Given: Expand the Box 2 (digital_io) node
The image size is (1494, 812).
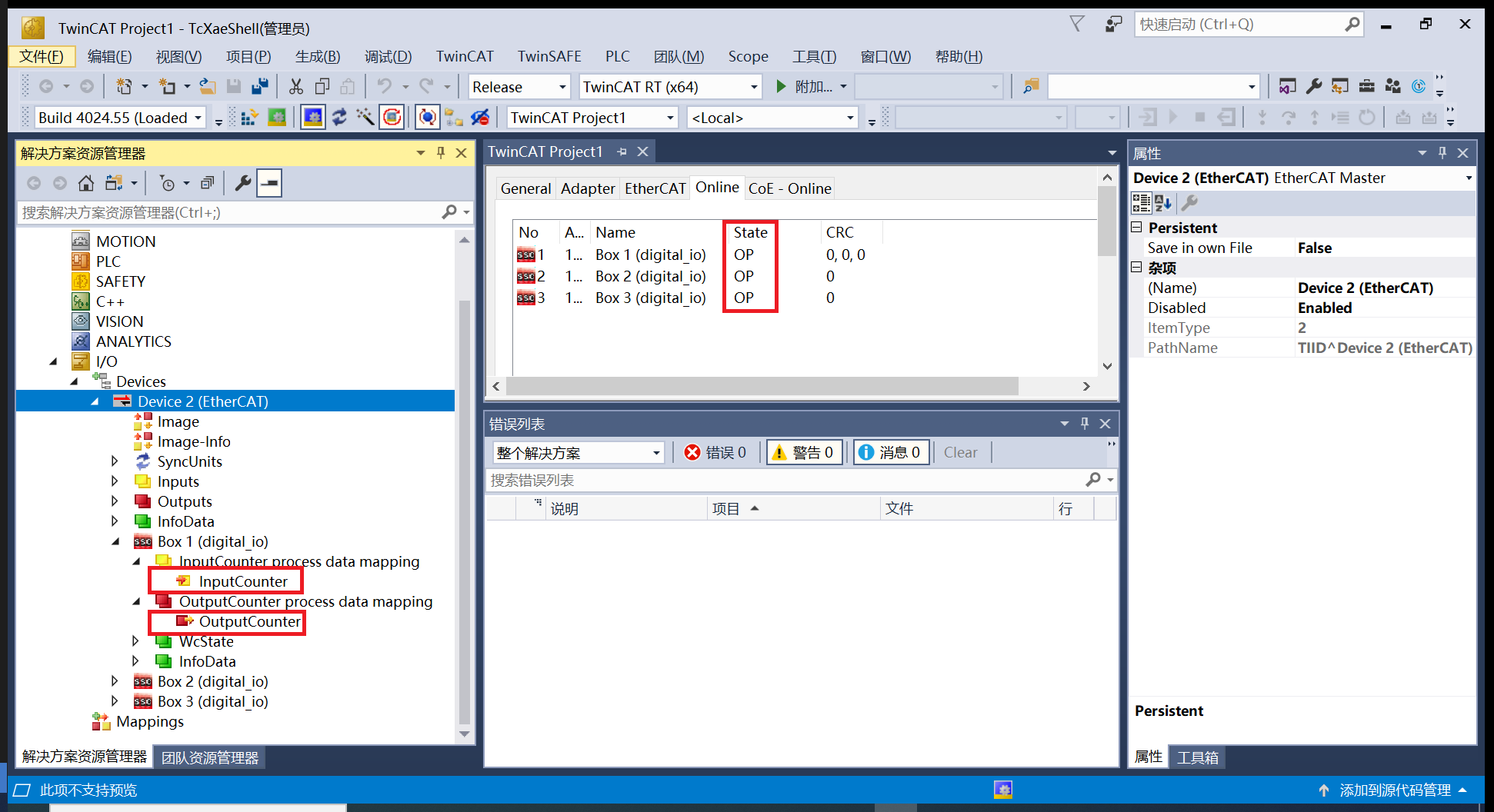Looking at the screenshot, I should [x=115, y=681].
